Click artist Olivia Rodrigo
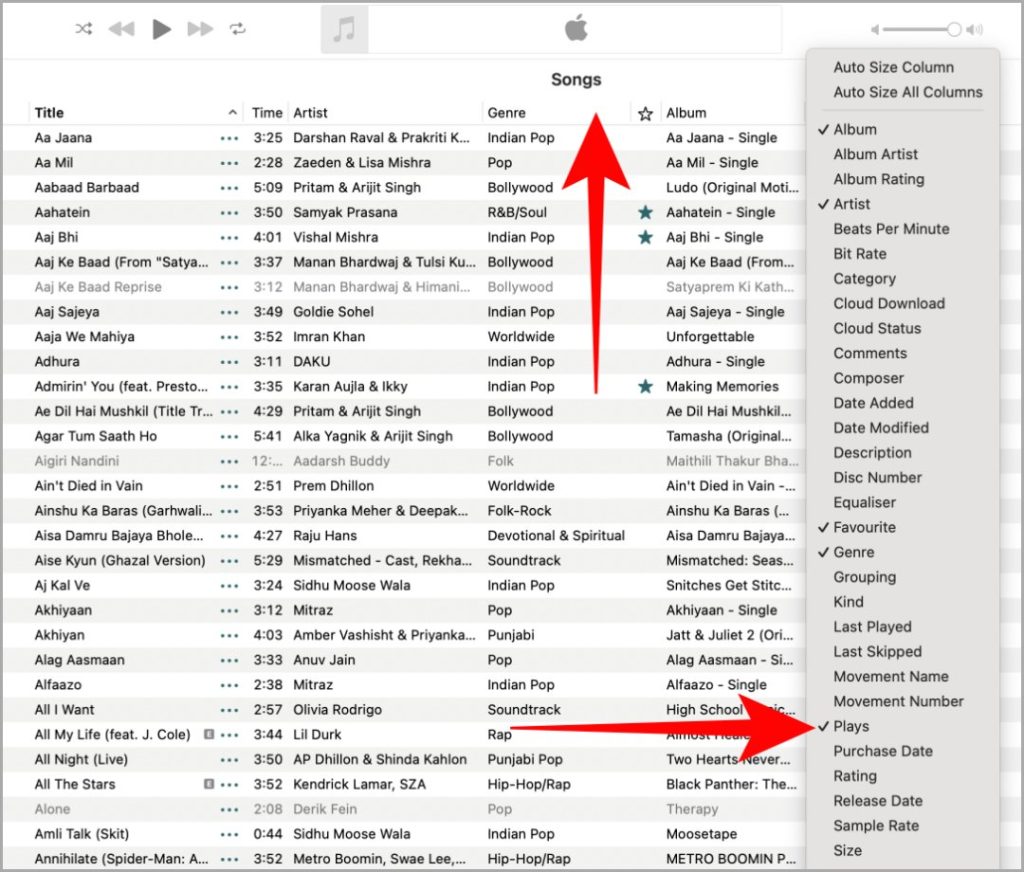Screen dimensions: 1024x872 pyautogui.click(x=337, y=710)
